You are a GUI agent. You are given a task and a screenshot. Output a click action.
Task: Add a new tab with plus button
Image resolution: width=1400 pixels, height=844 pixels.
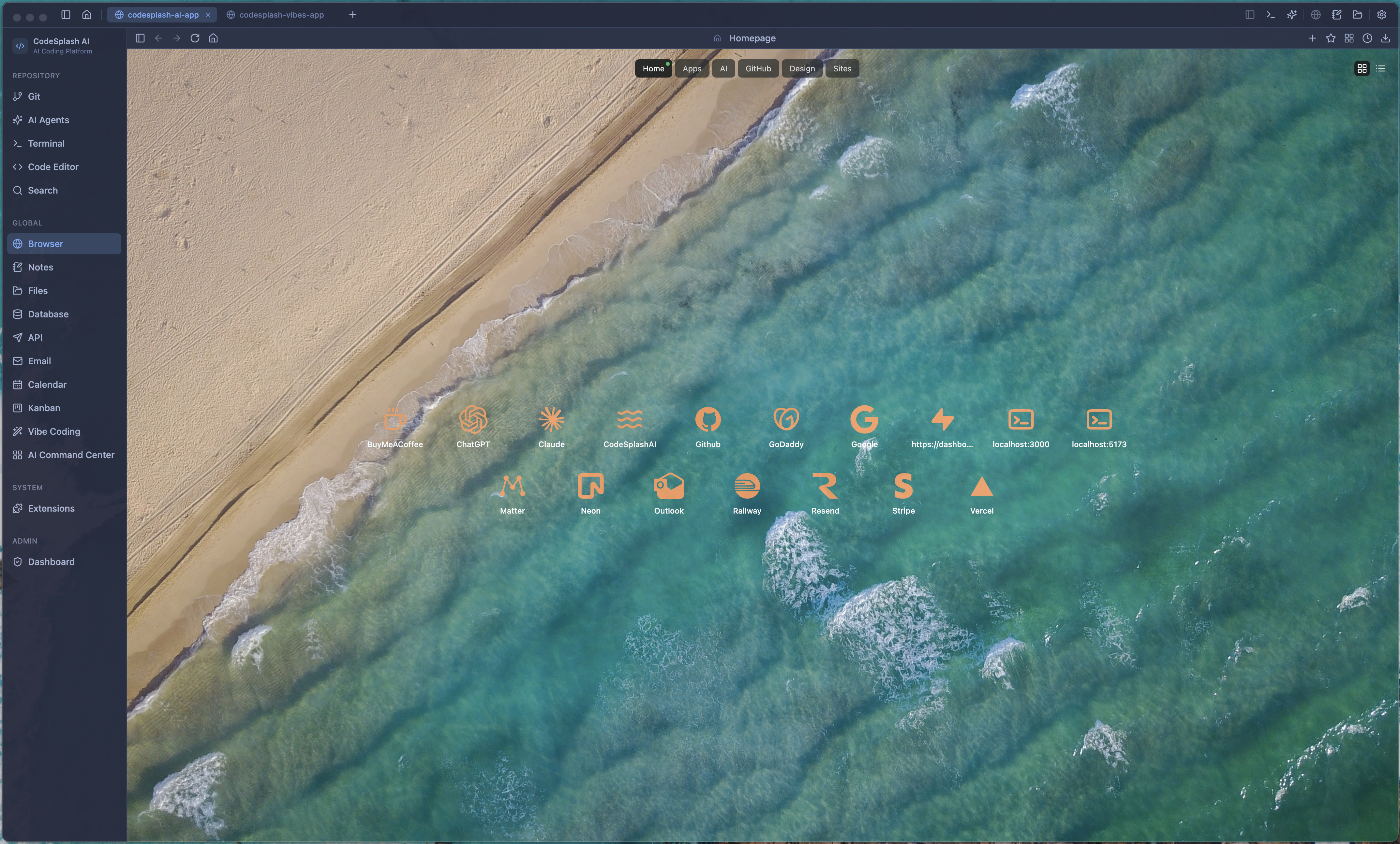352,15
